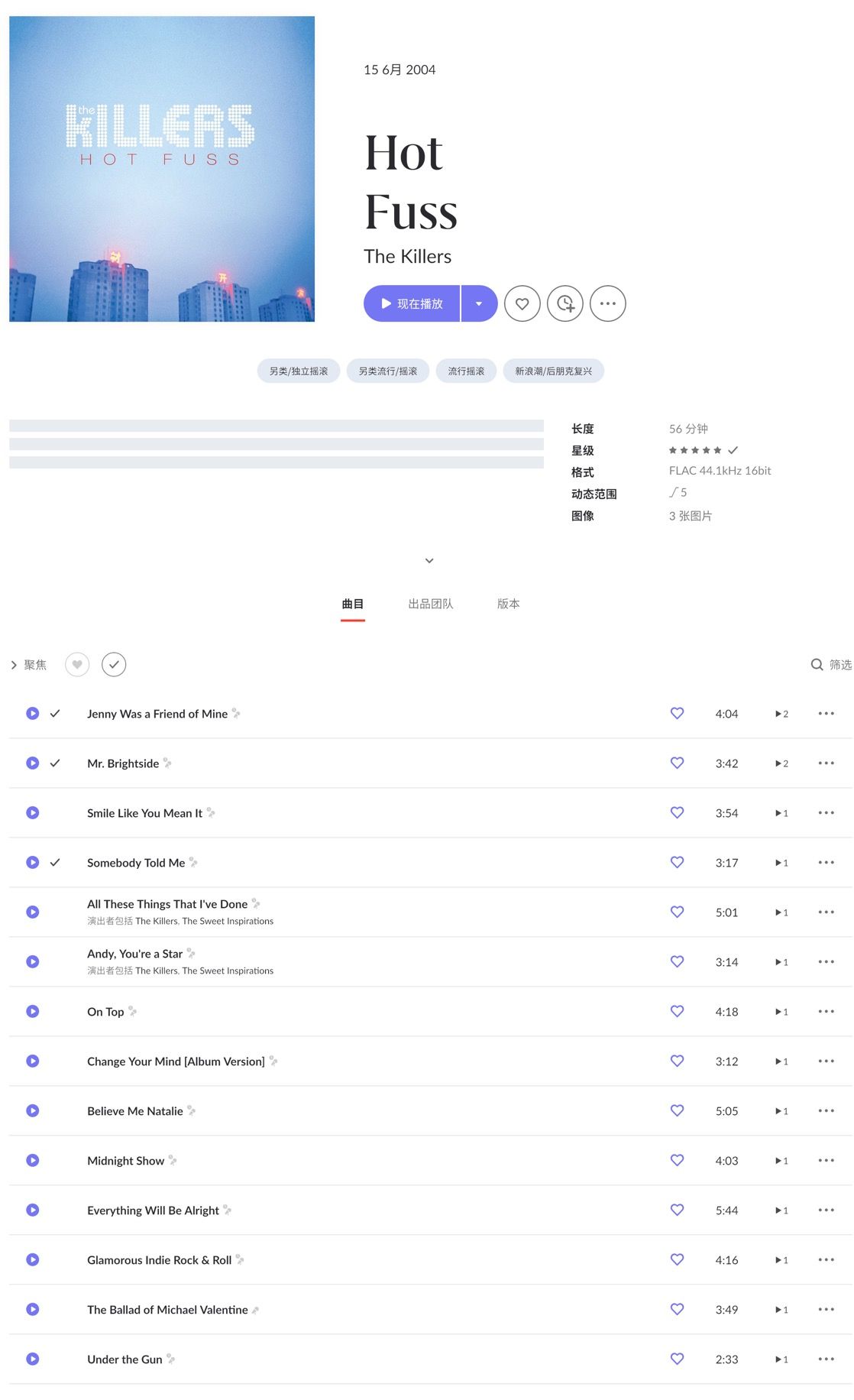Screen dimensions: 854x1400
Task: Click the microphone icon beside On Top
Action: pyautogui.click(x=132, y=1011)
